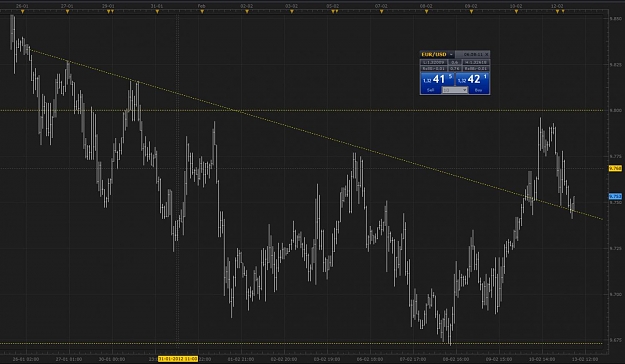Click the Sell button in EUR/USD widget

coord(437,83)
